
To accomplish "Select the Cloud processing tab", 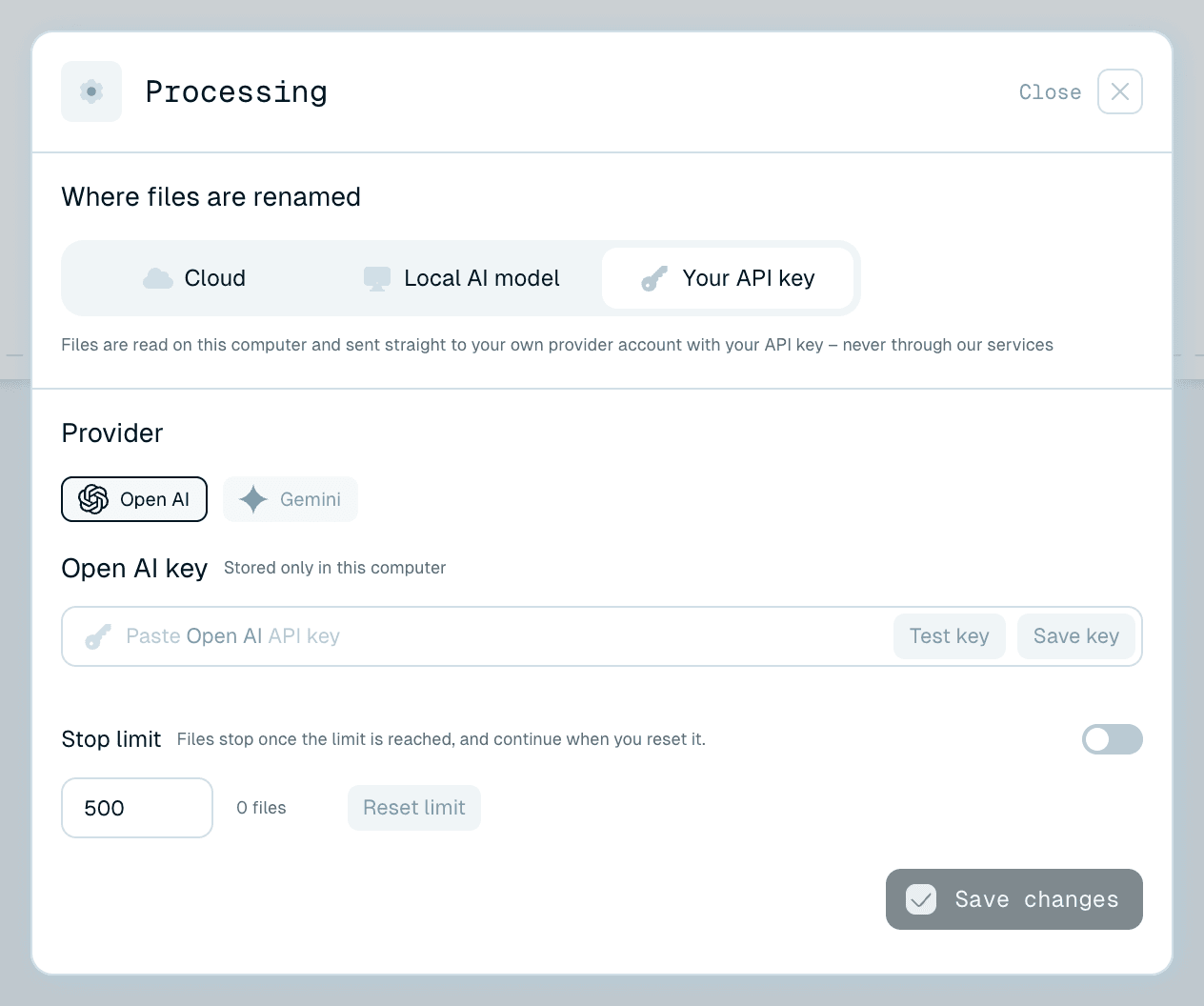I will [x=194, y=278].
